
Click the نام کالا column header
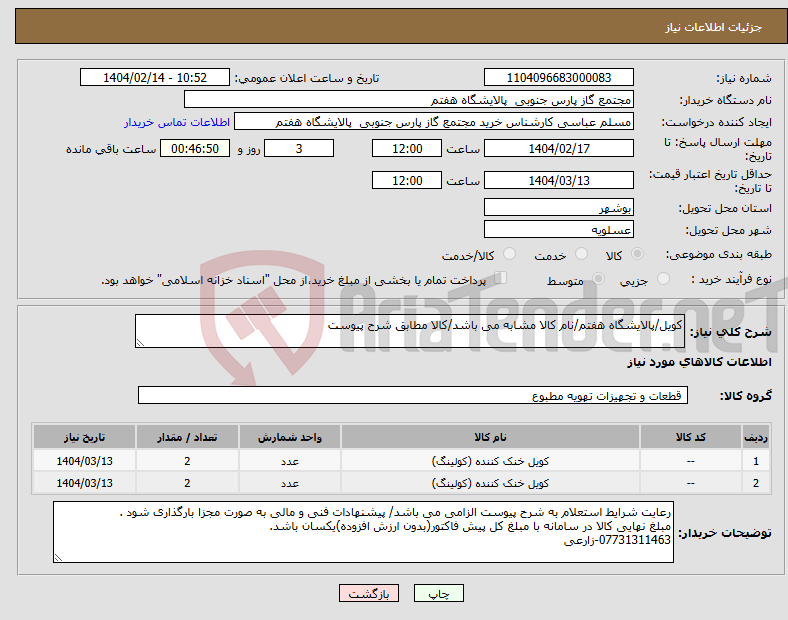[490, 437]
